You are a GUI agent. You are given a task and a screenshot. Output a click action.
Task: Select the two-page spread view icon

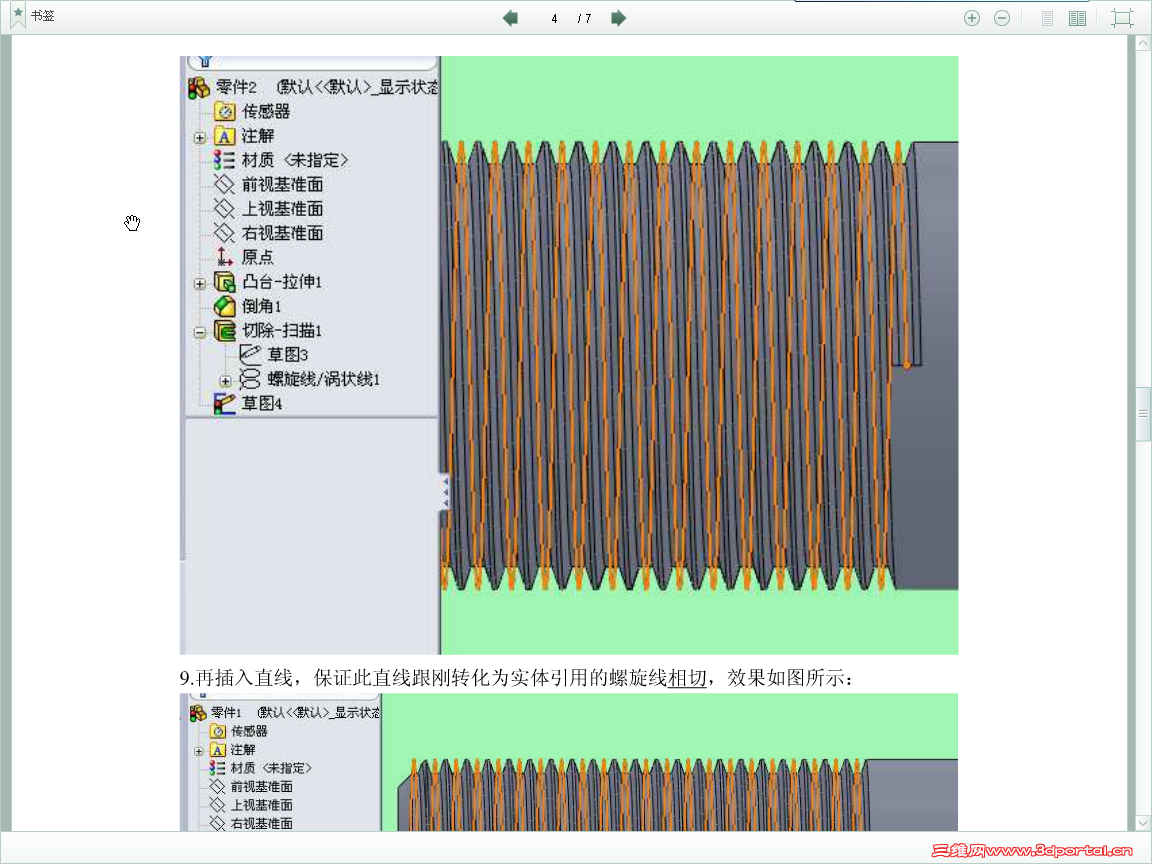point(1076,17)
